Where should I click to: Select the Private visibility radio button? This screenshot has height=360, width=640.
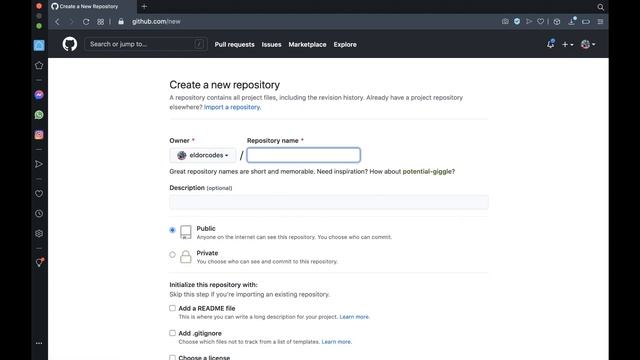coord(172,255)
